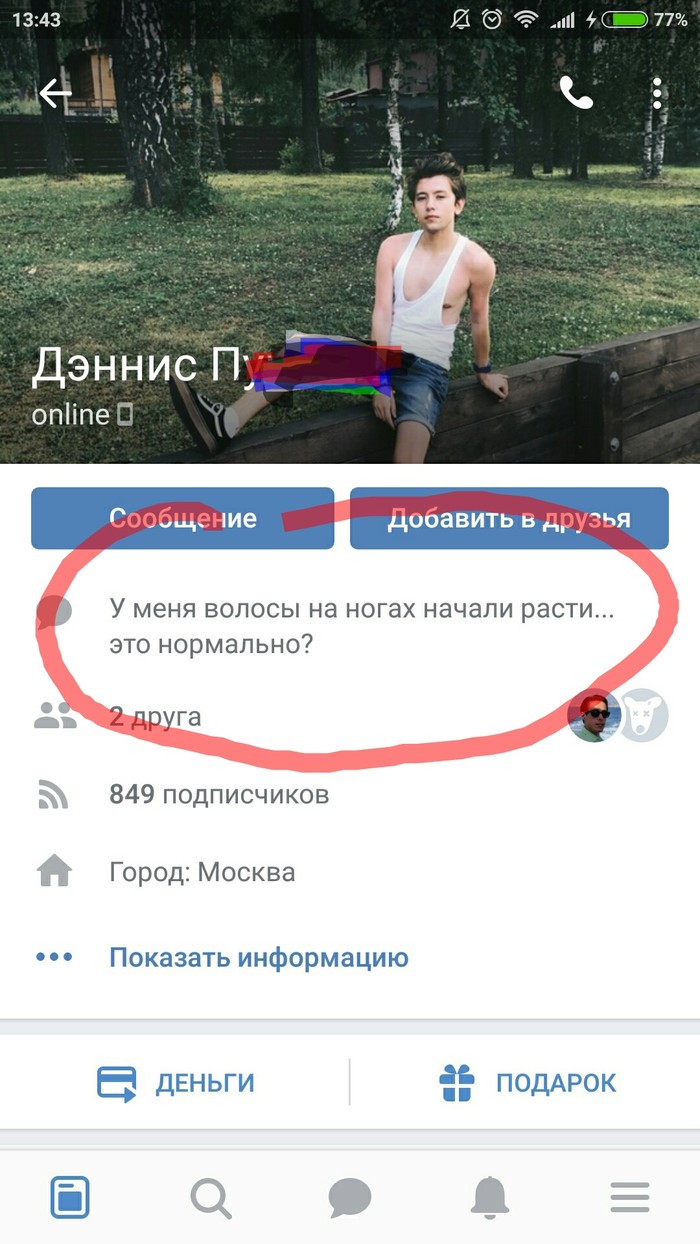Expand Показать информацию
Viewport: 700px width, 1244px height.
(x=259, y=957)
